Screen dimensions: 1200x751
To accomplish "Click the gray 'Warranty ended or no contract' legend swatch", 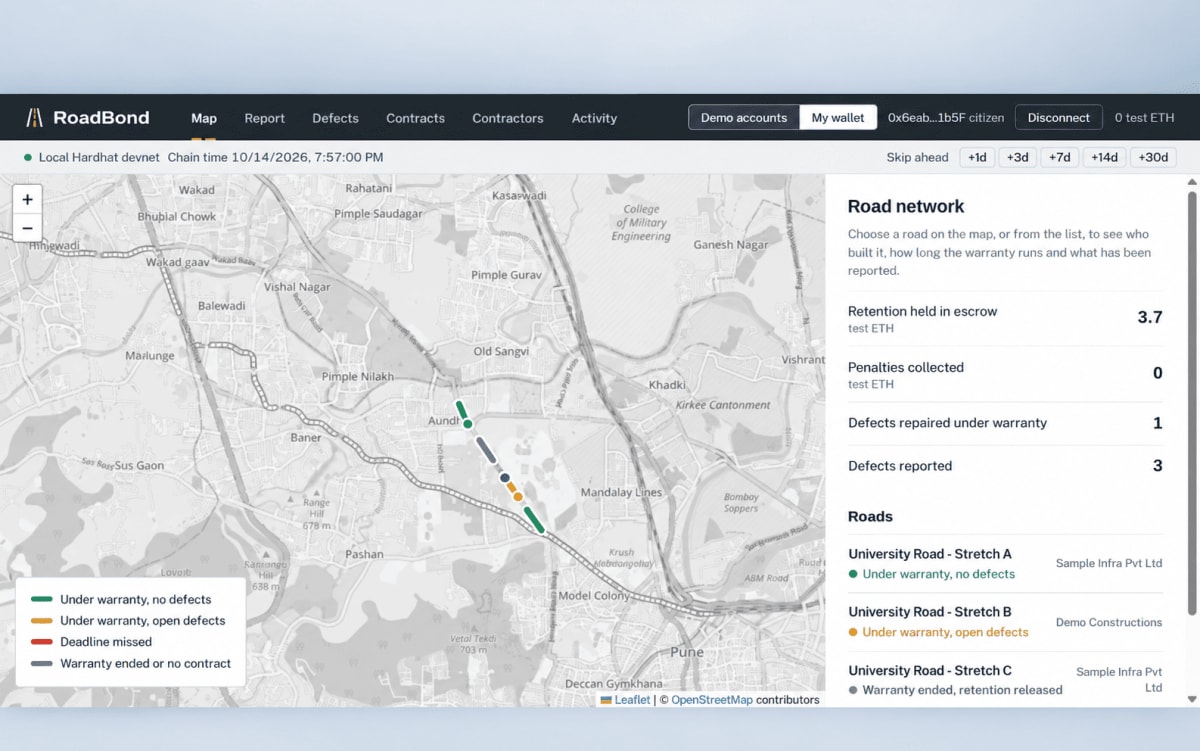I will pos(41,663).
